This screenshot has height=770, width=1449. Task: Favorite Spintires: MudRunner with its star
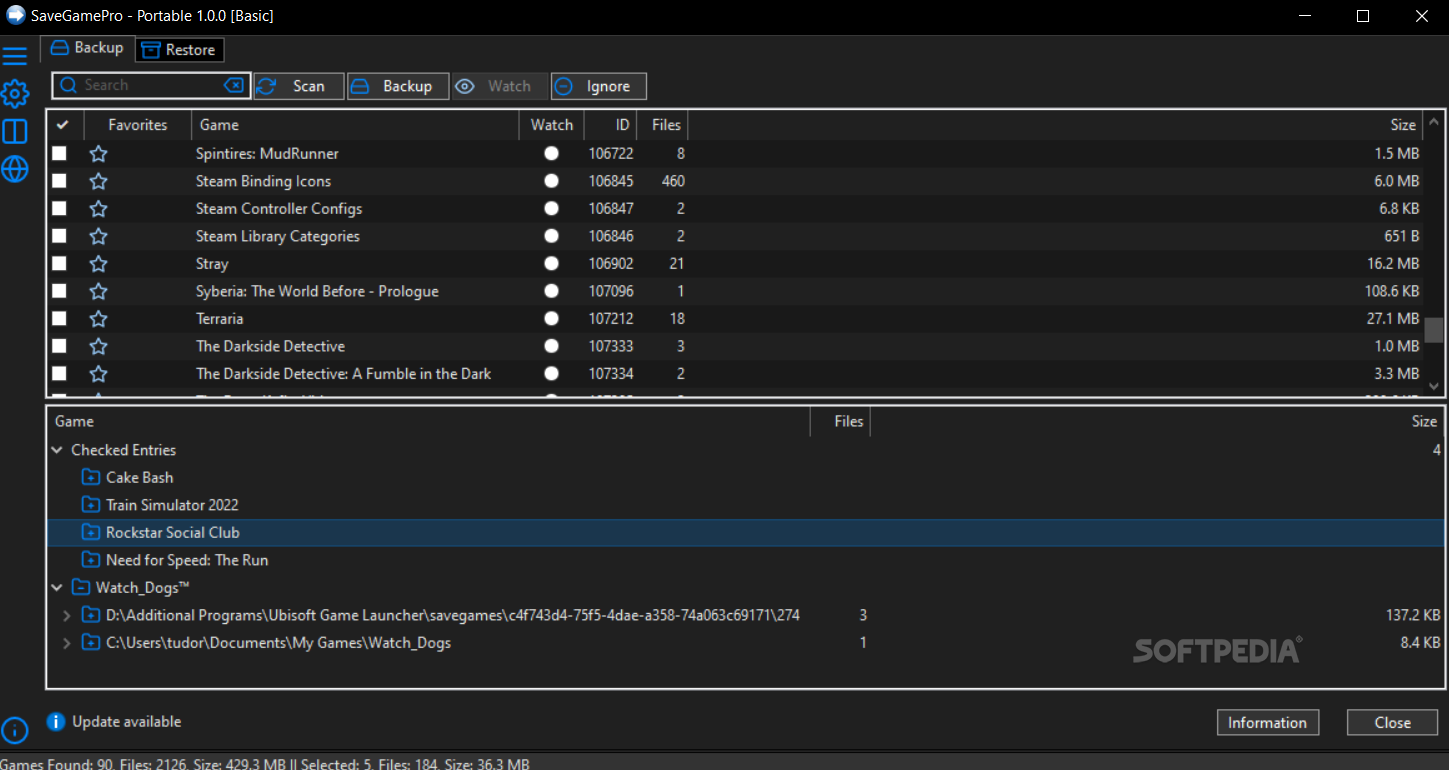(x=98, y=154)
